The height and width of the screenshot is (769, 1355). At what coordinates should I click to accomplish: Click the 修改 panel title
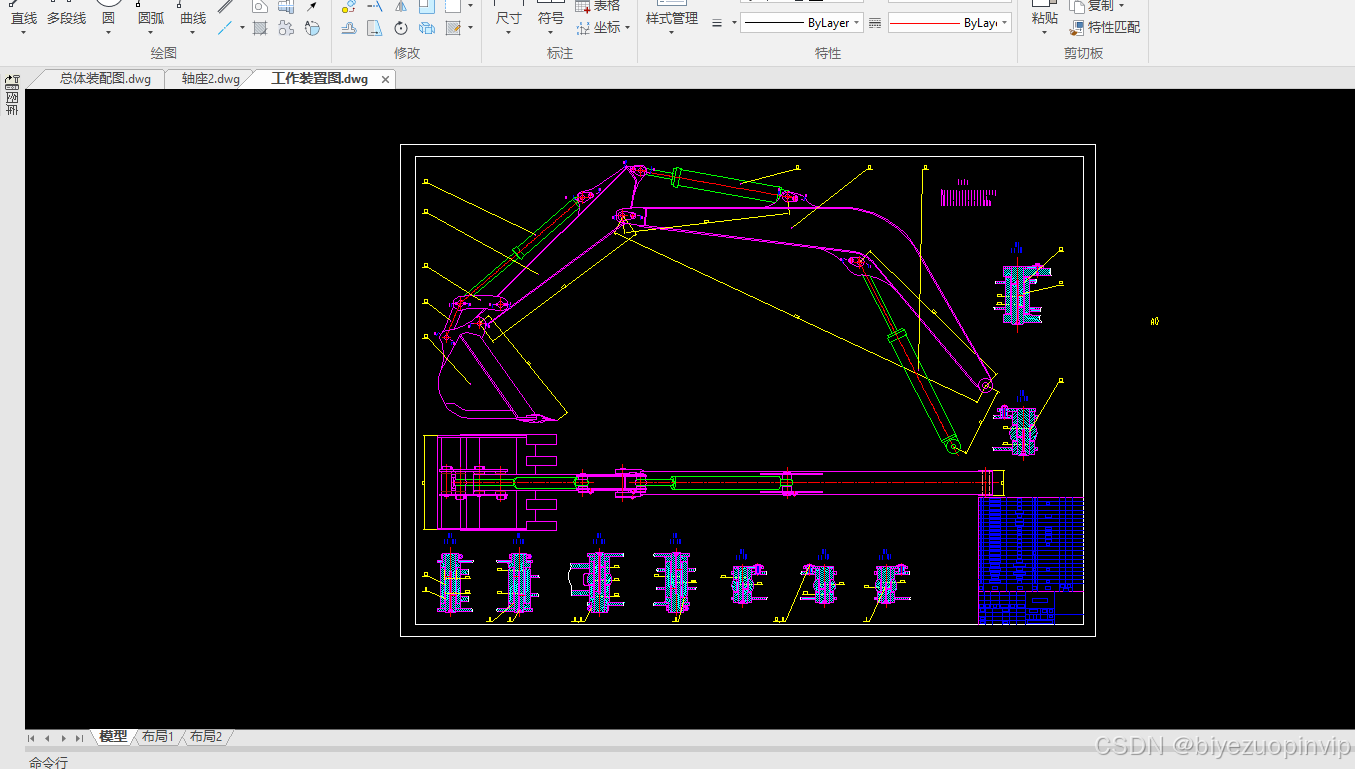406,53
